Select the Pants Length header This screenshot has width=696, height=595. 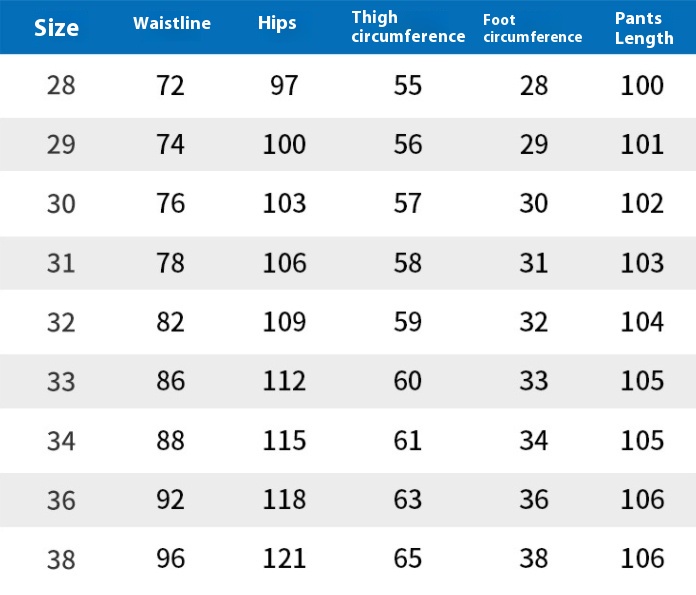(644, 28)
